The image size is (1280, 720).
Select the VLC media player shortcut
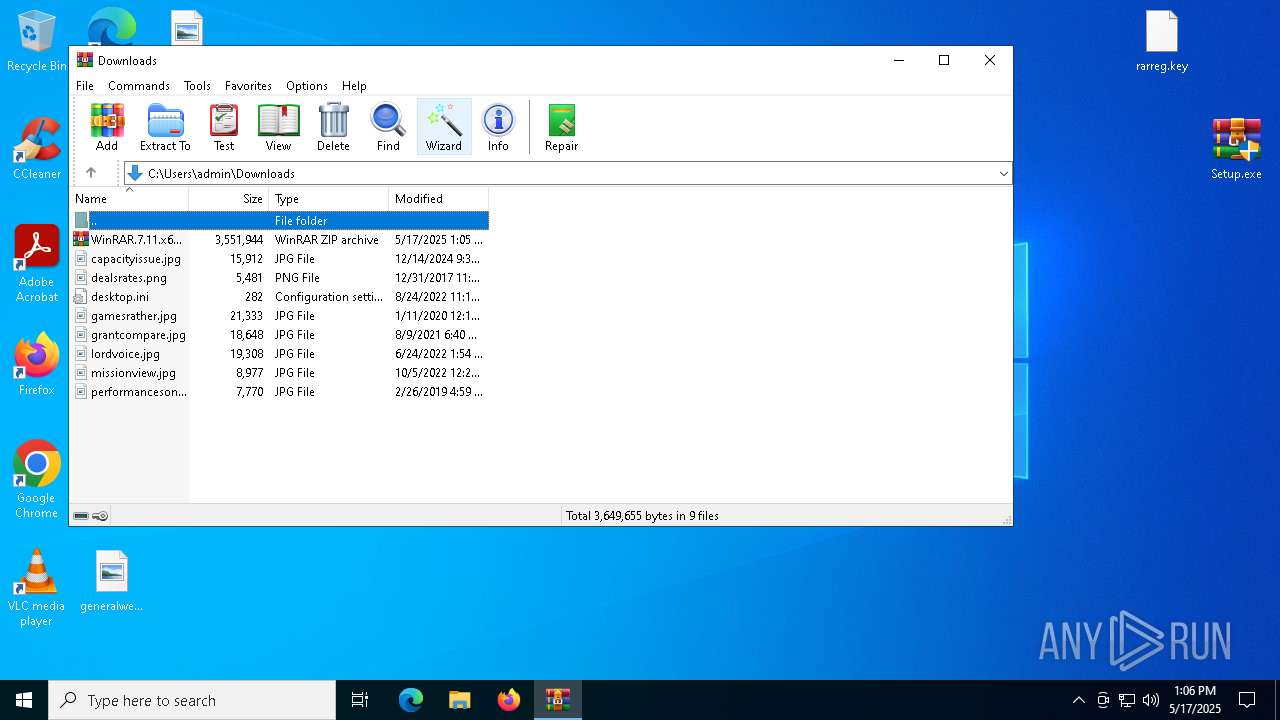pos(37,588)
